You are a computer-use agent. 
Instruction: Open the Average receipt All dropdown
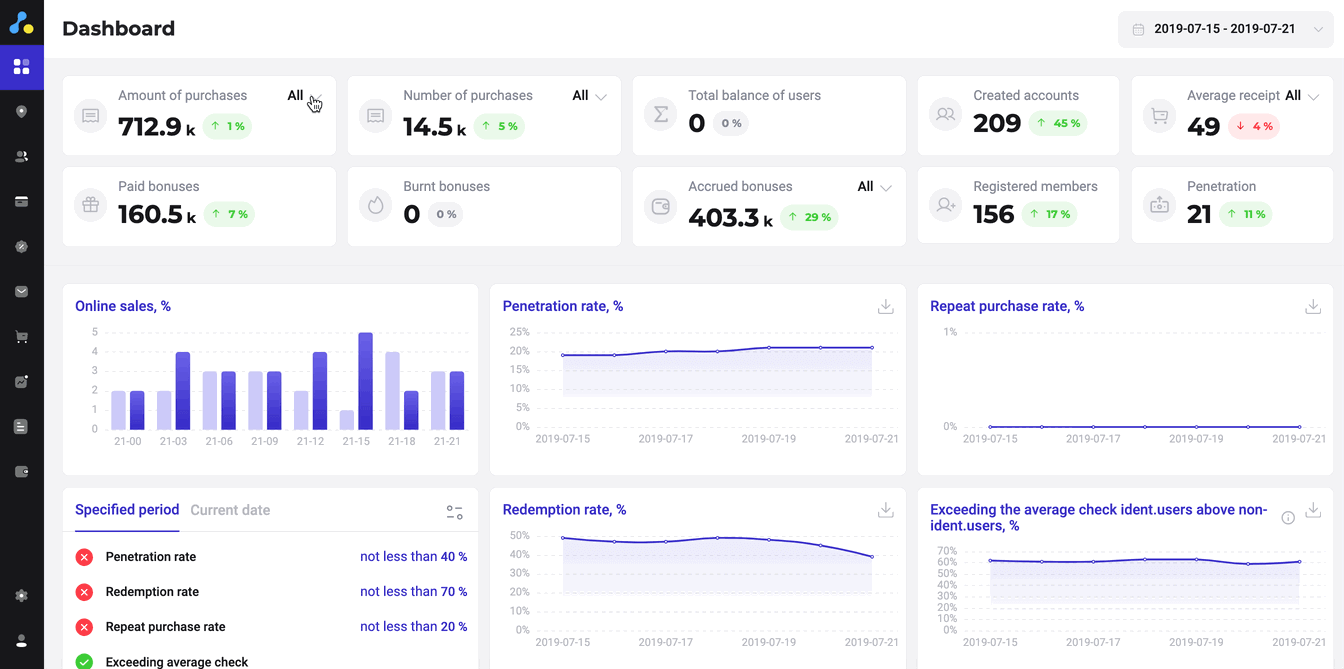pyautogui.click(x=1302, y=96)
